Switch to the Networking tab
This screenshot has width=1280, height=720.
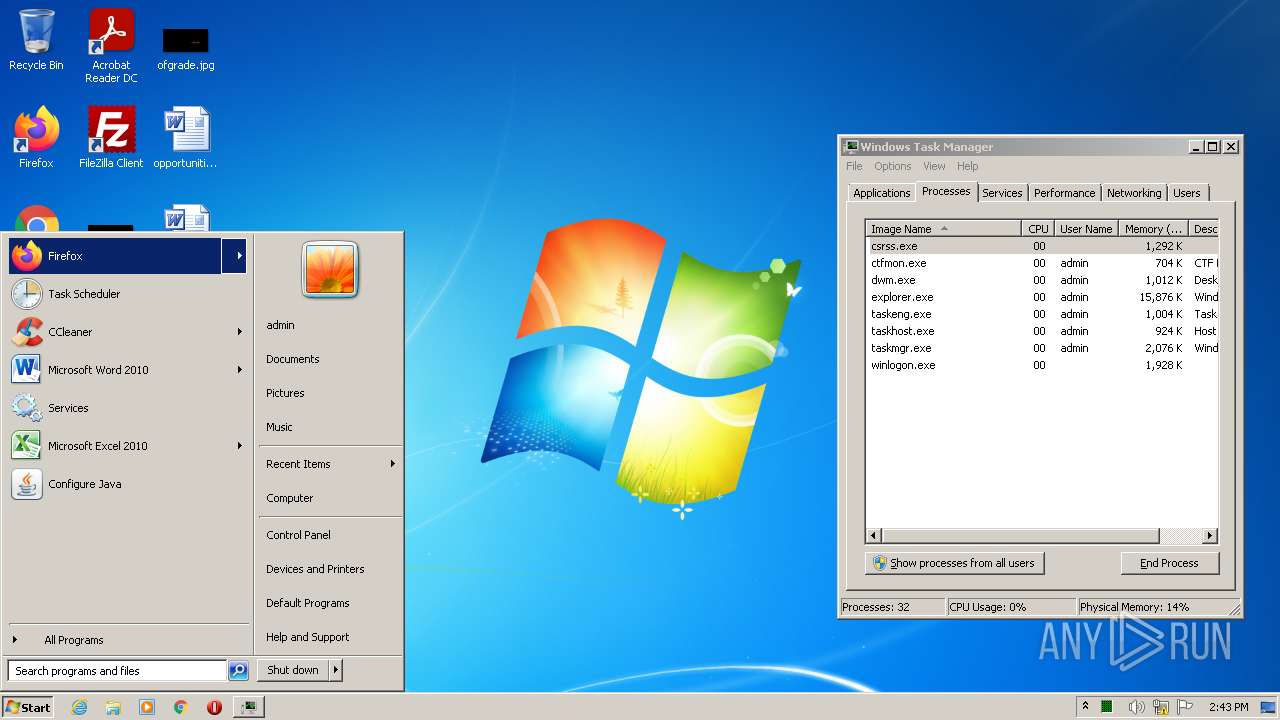point(1134,193)
